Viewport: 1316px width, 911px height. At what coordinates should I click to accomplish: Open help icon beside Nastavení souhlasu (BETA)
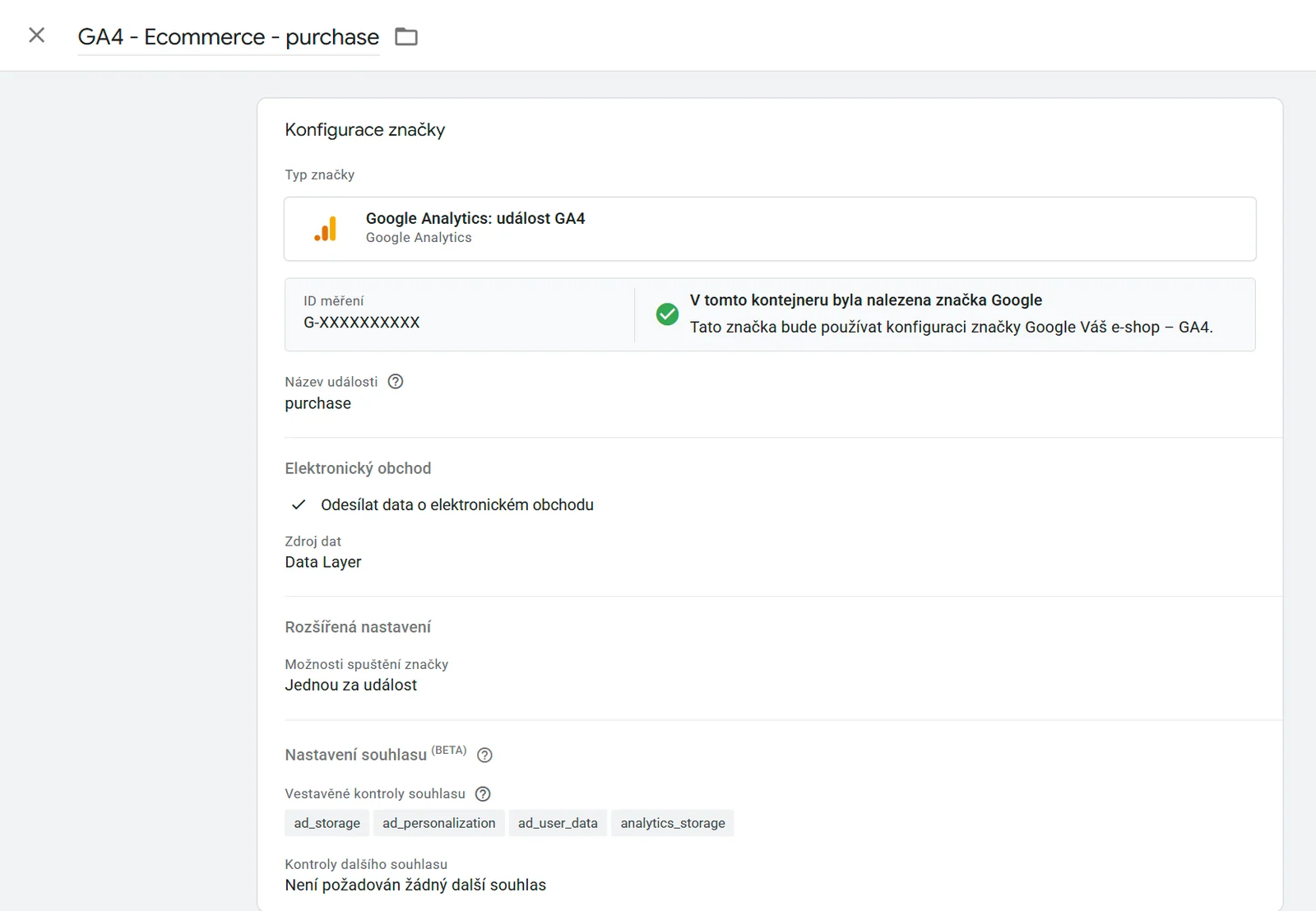(485, 755)
